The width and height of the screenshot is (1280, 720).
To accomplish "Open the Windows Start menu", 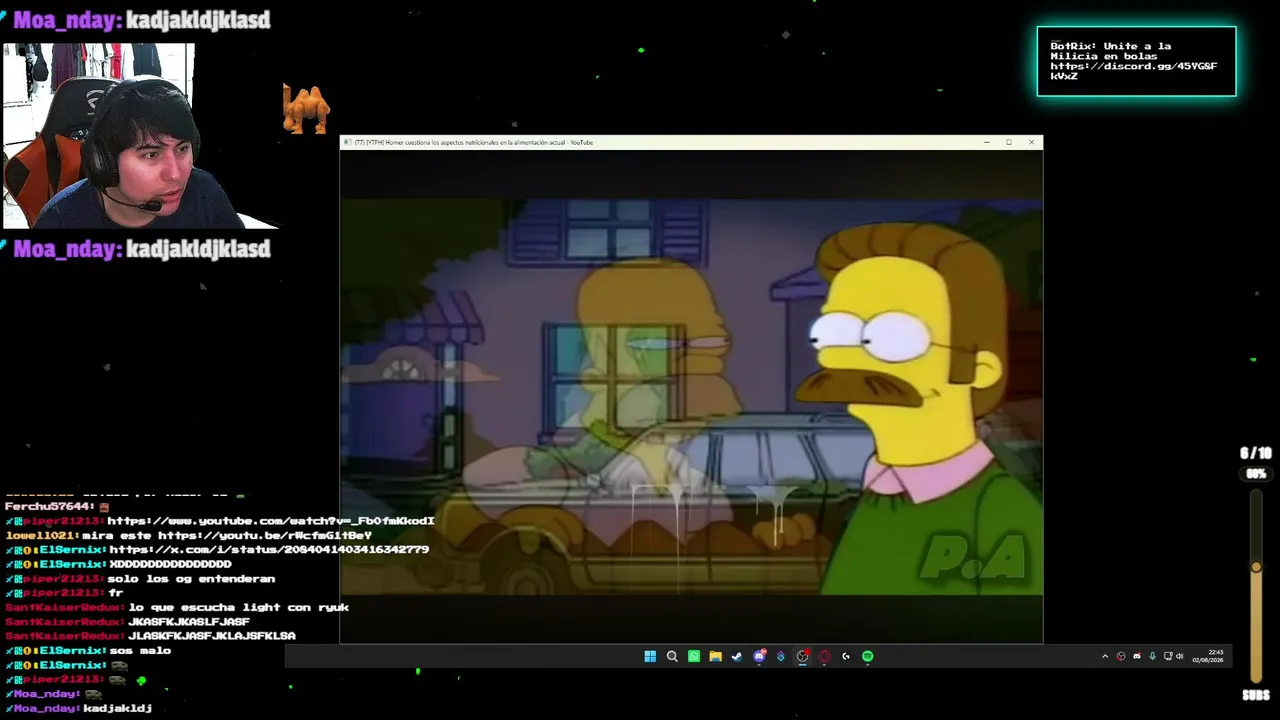I will [x=650, y=656].
